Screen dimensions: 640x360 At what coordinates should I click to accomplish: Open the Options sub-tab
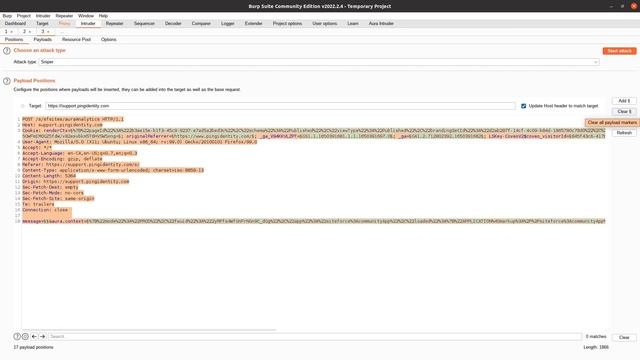109,40
